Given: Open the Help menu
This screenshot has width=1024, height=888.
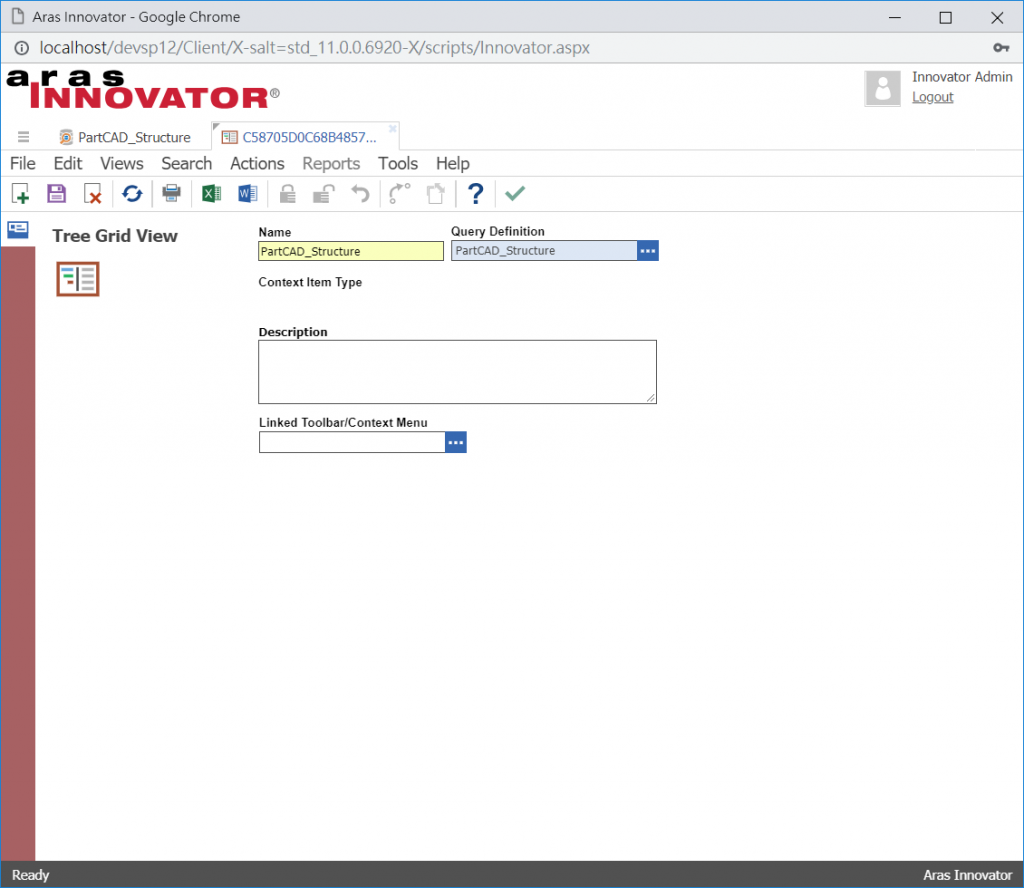Looking at the screenshot, I should coord(453,163).
